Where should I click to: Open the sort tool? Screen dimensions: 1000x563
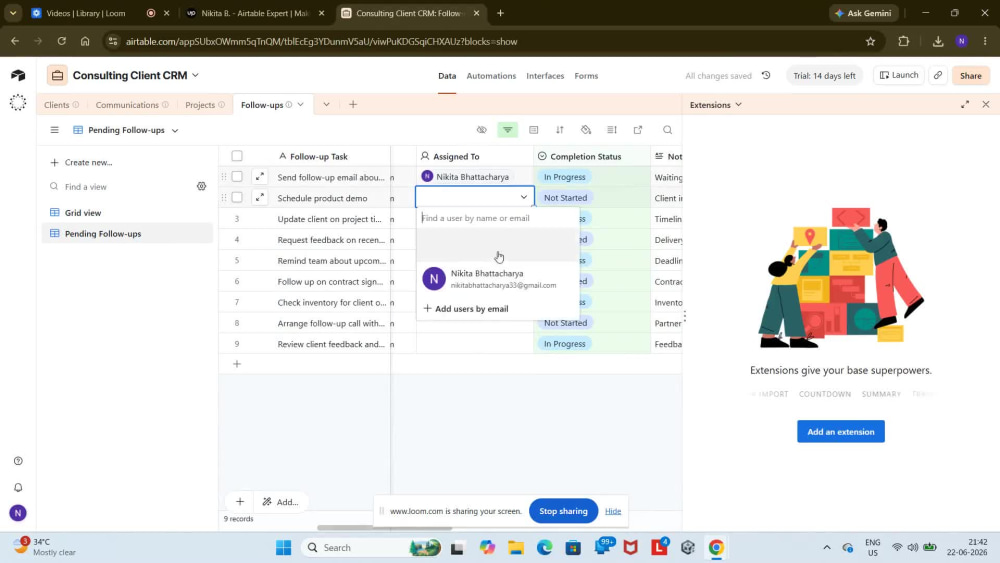coord(560,130)
